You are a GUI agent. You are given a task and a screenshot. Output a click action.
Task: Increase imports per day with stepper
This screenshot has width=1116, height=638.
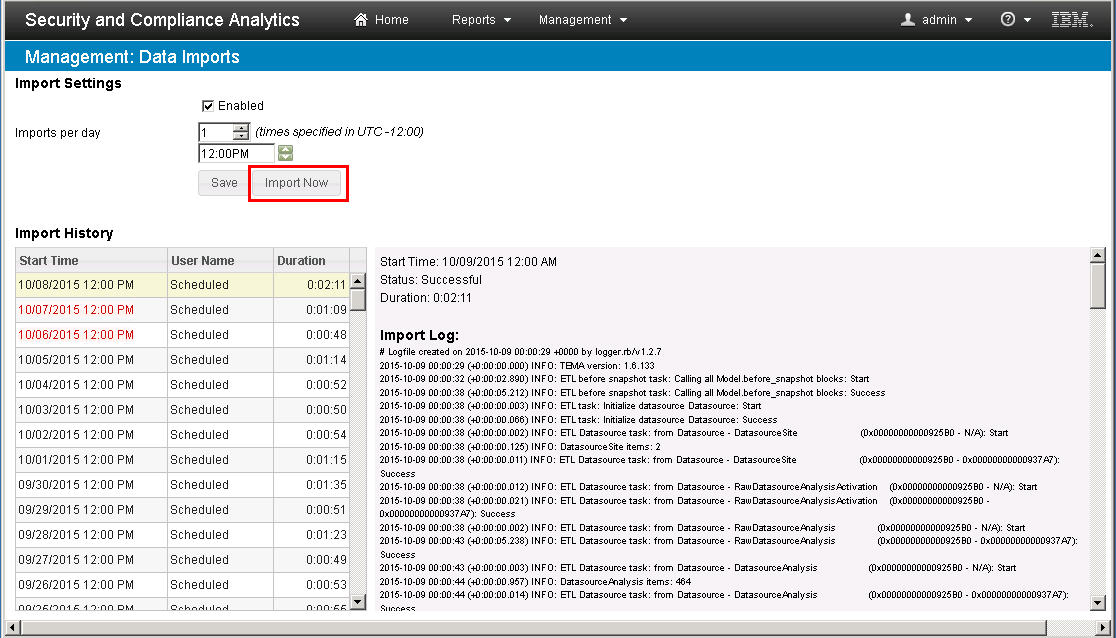click(241, 128)
